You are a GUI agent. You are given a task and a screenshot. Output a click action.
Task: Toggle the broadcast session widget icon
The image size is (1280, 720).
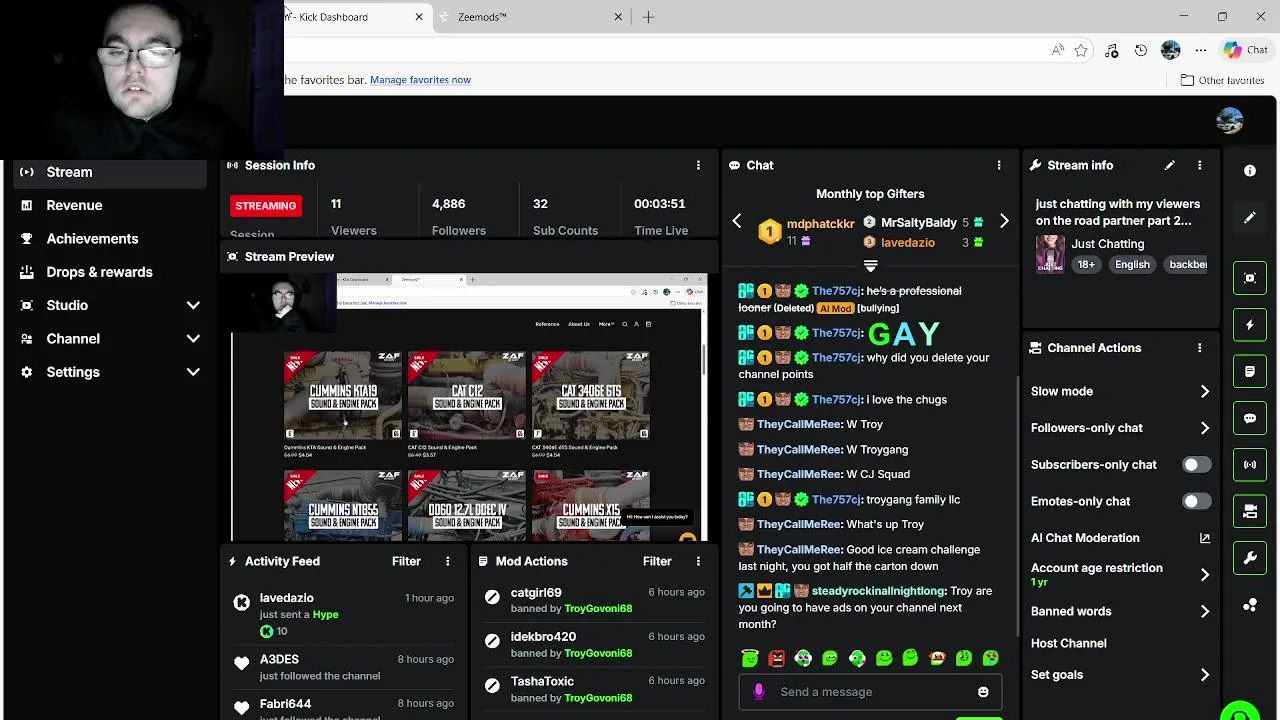tap(1250, 465)
